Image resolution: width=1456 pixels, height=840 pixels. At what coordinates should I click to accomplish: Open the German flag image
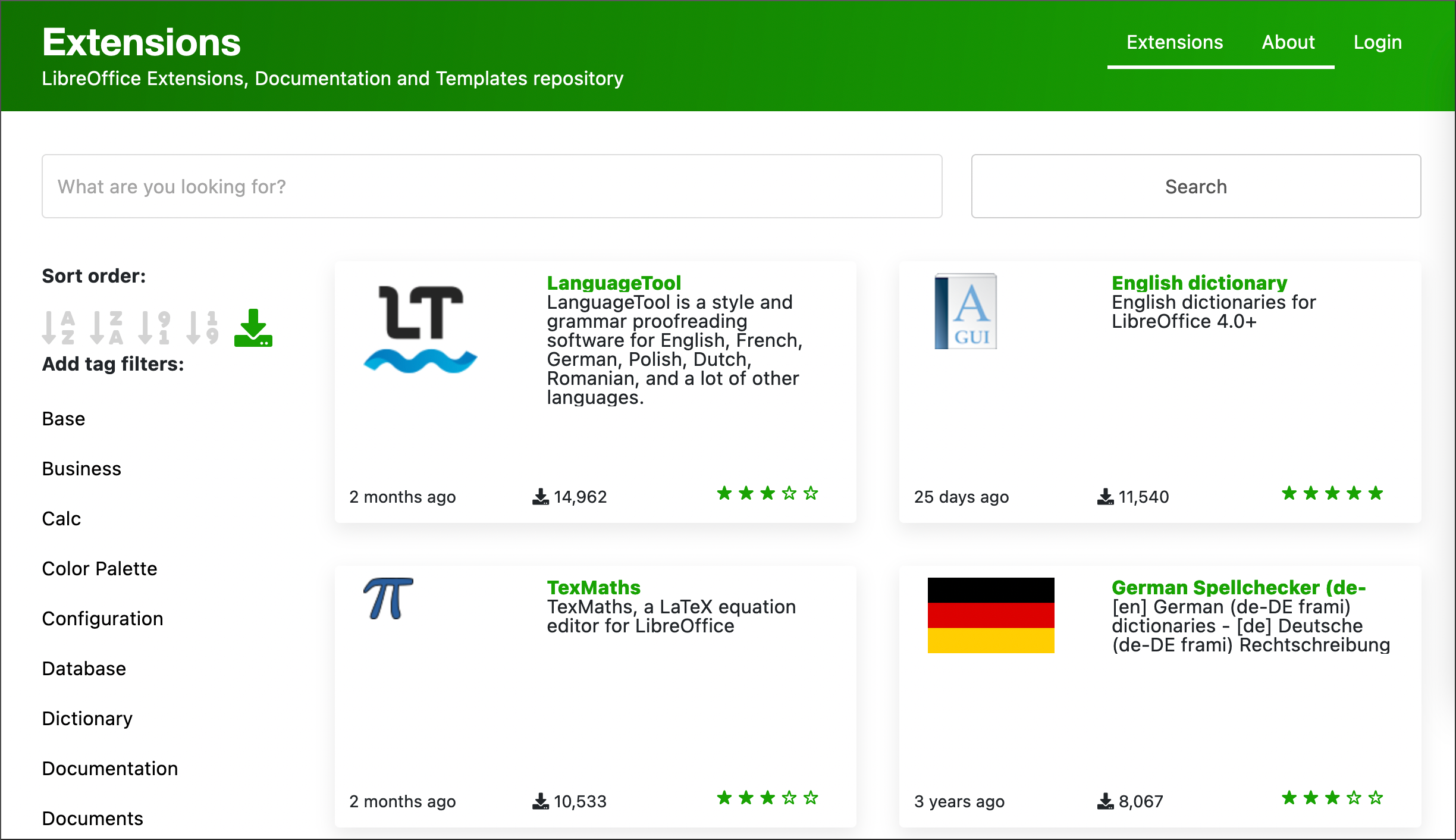(x=991, y=615)
